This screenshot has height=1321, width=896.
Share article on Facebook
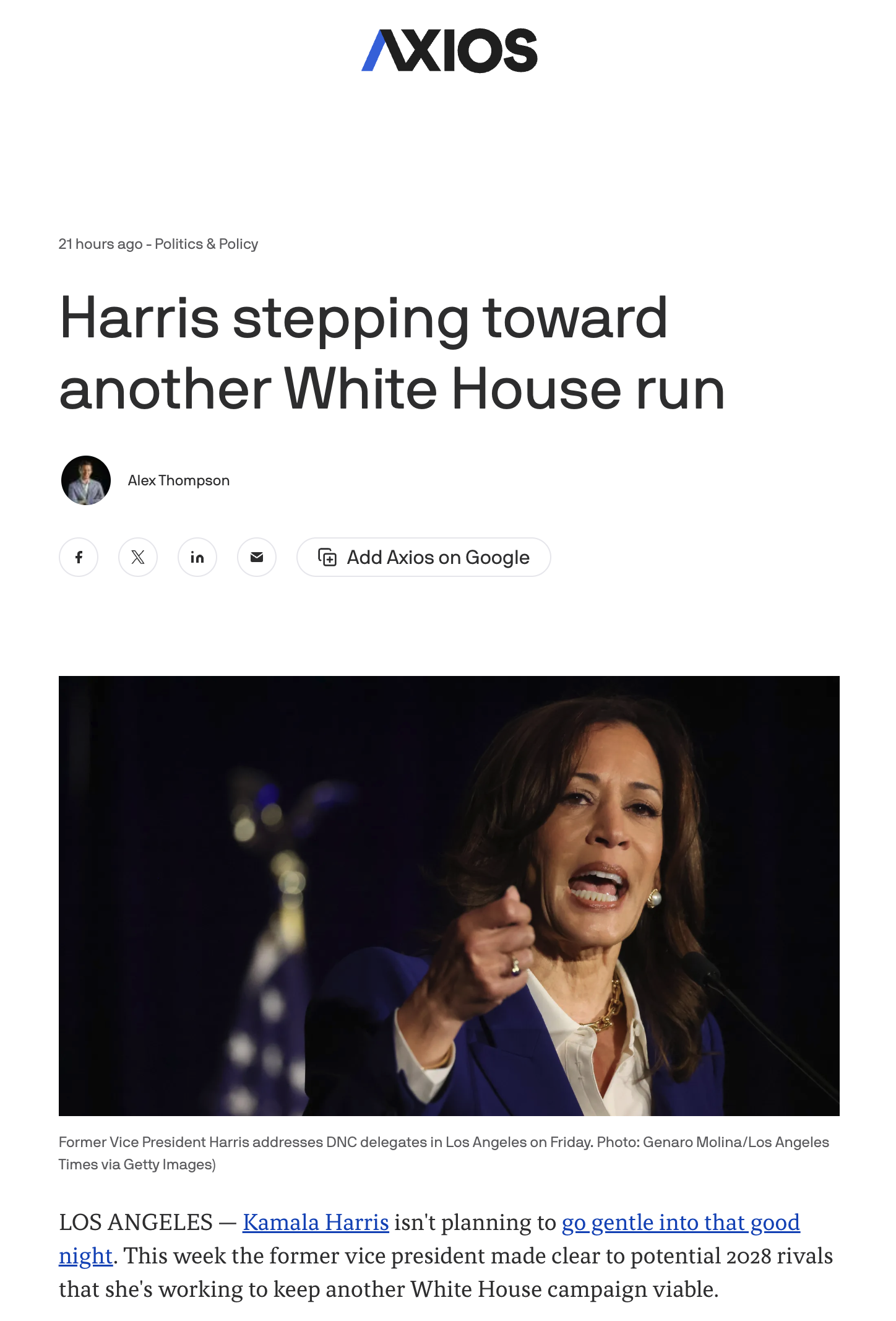pos(79,557)
